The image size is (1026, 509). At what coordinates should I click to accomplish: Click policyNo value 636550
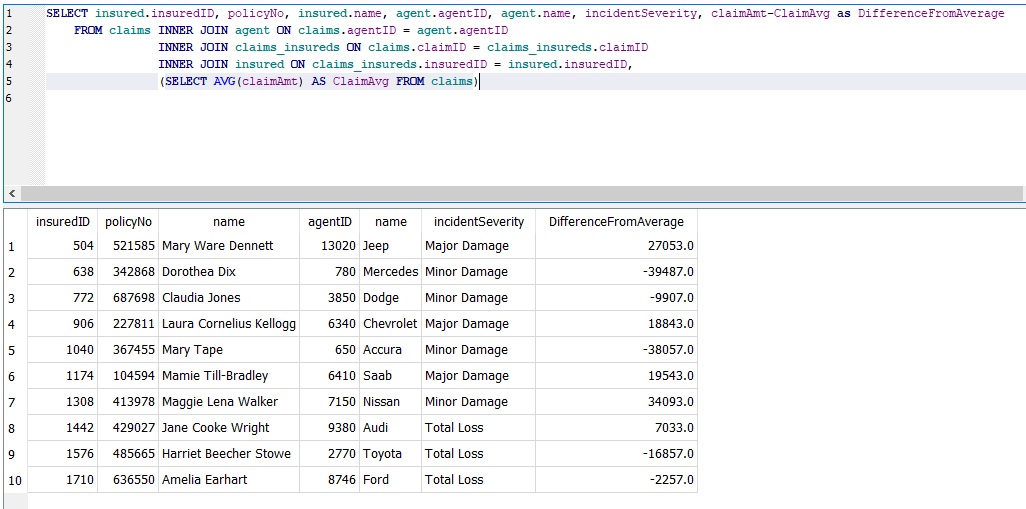128,480
